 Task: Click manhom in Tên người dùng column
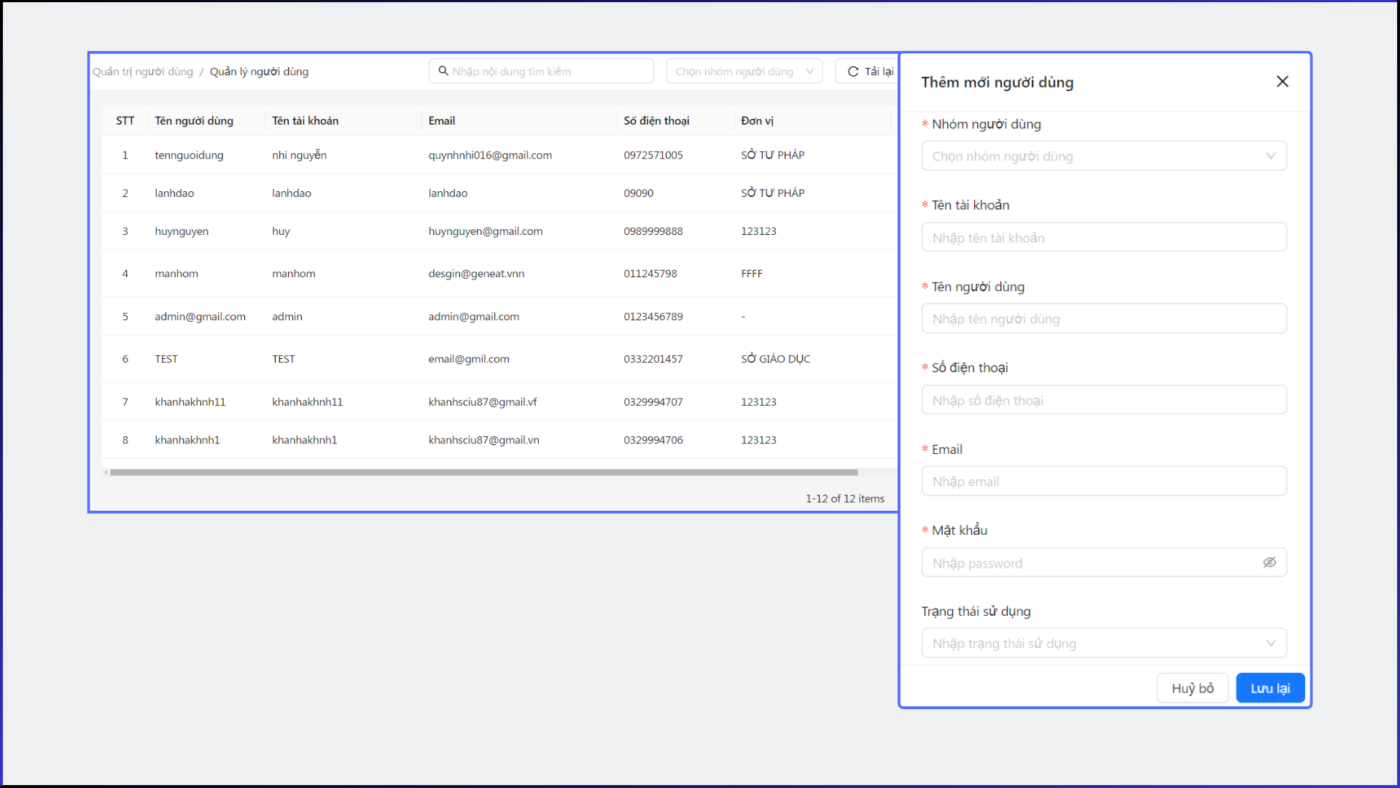(176, 273)
